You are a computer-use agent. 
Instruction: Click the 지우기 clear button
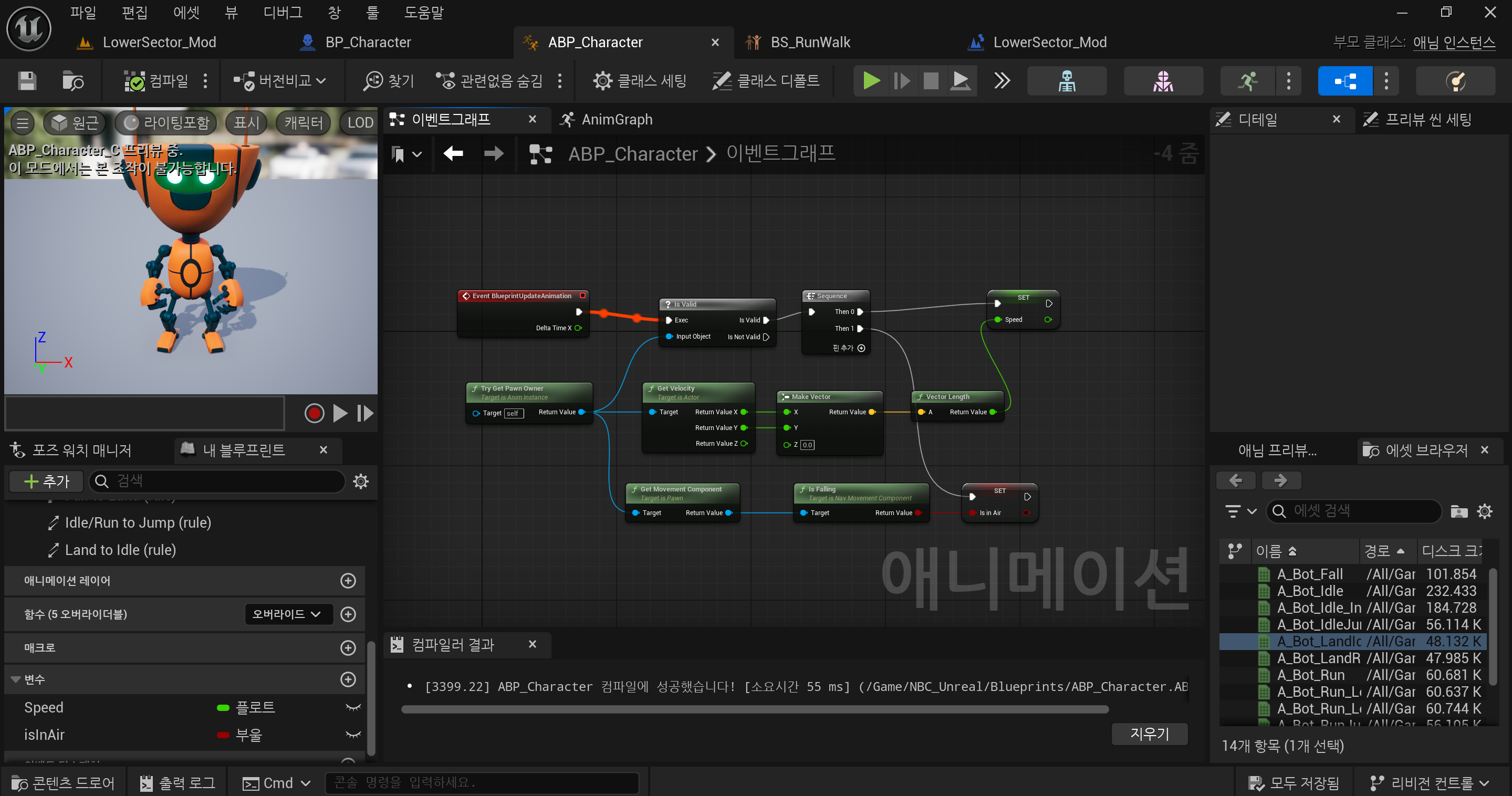[1149, 734]
